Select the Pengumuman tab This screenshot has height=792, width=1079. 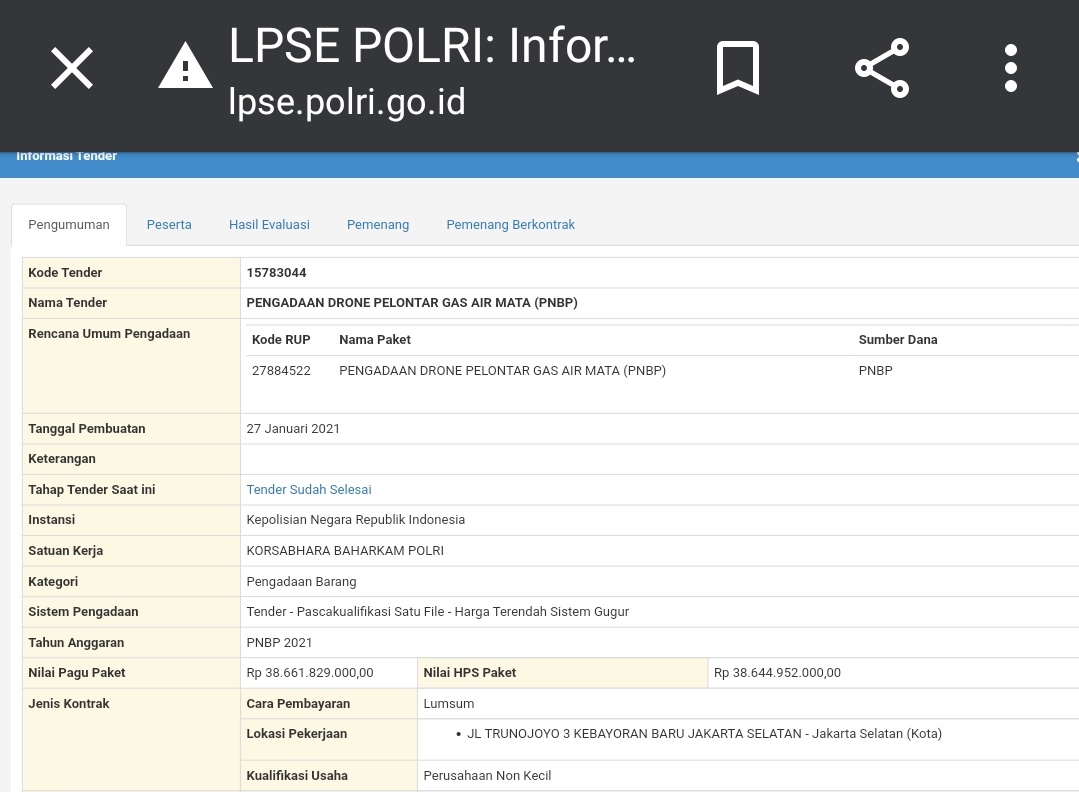click(69, 224)
